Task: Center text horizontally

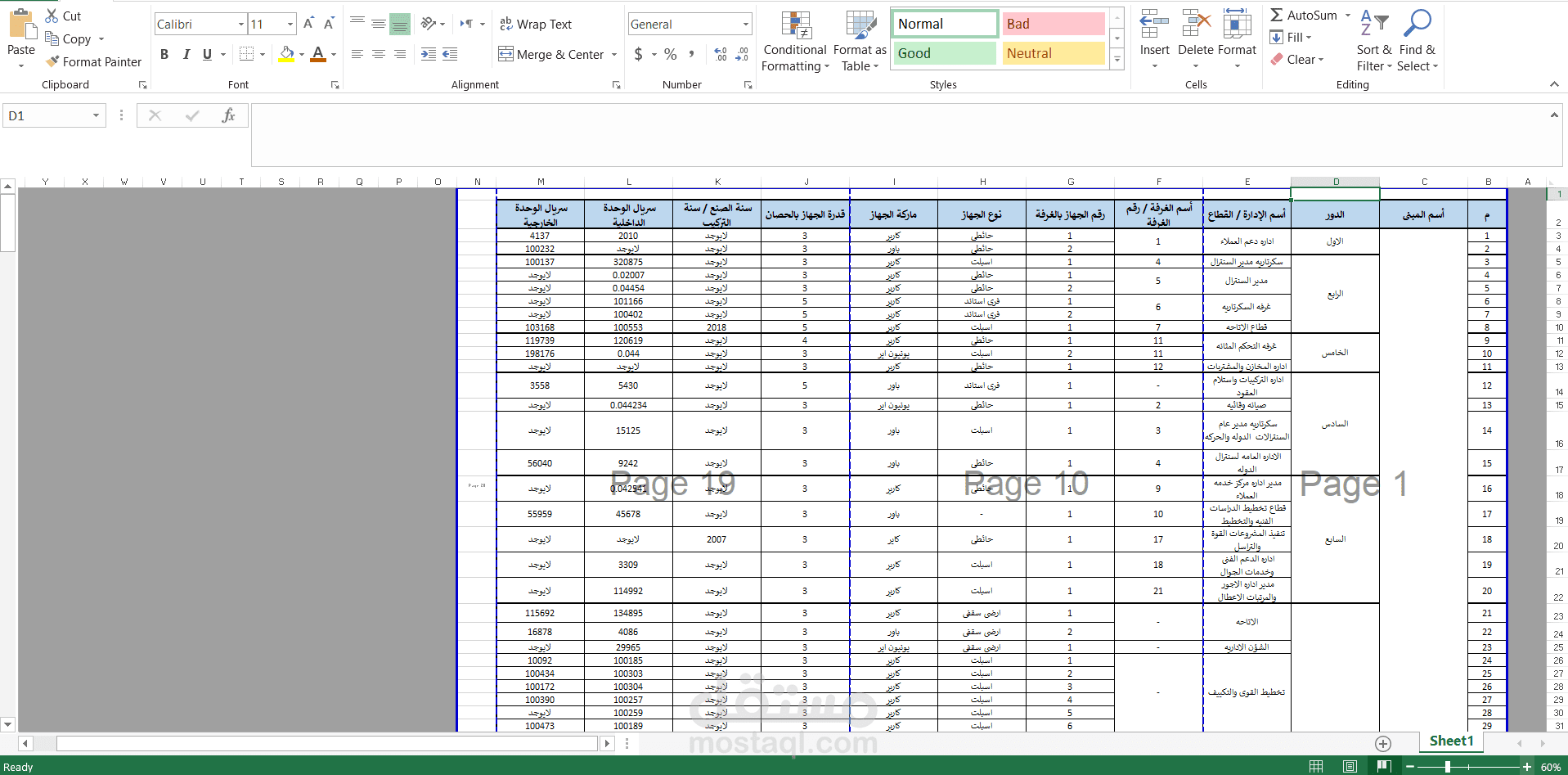Action: coord(379,54)
